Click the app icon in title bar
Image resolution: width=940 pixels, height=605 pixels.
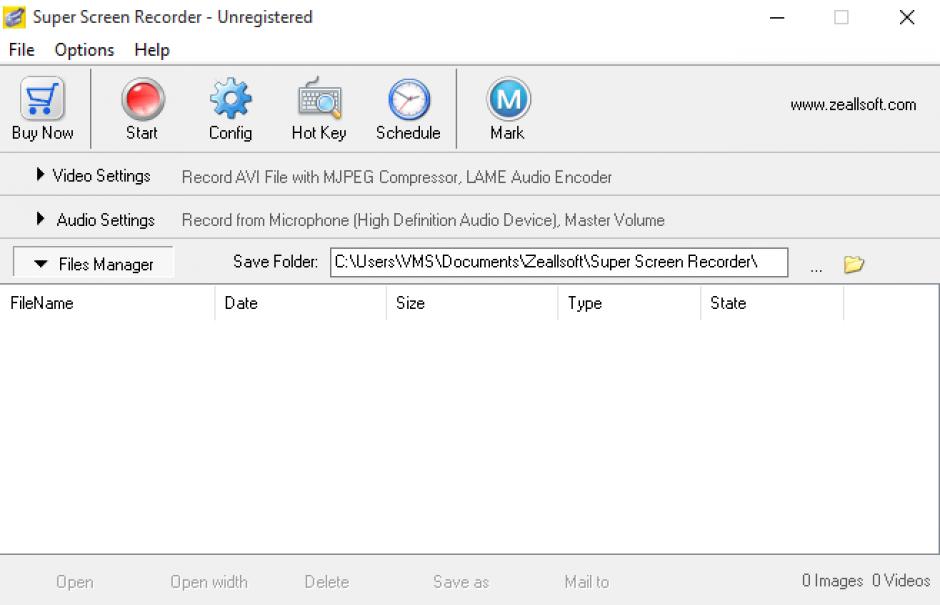14,17
